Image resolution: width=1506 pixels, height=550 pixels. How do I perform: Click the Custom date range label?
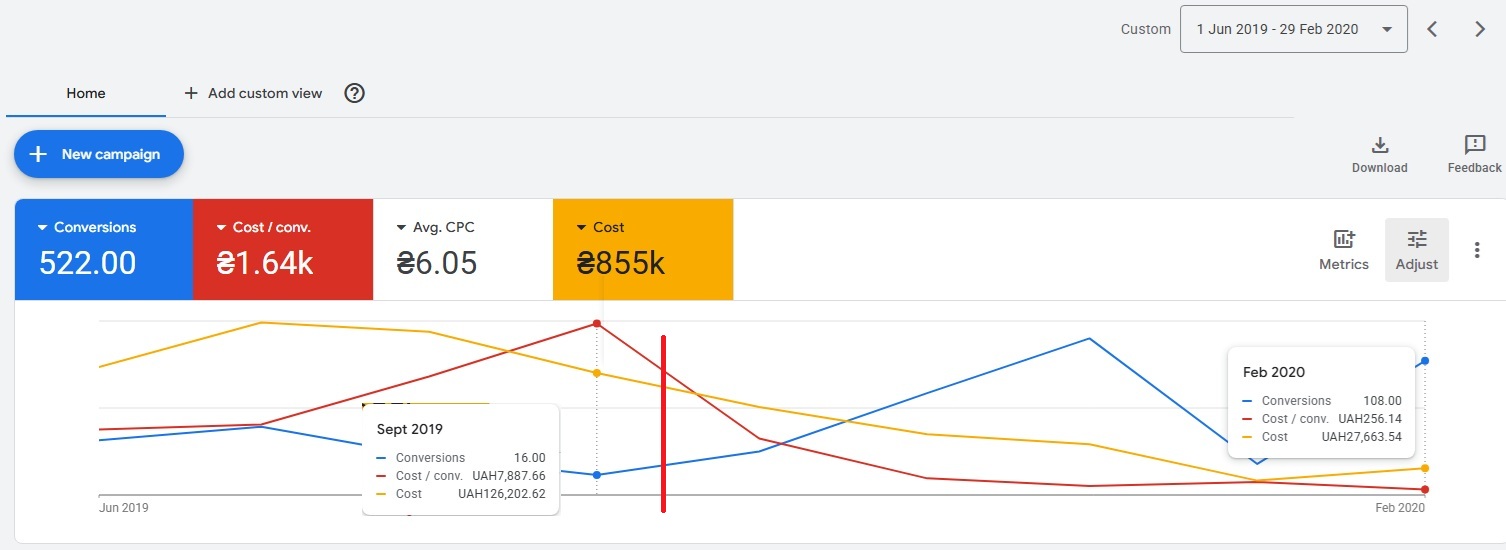click(x=1146, y=29)
